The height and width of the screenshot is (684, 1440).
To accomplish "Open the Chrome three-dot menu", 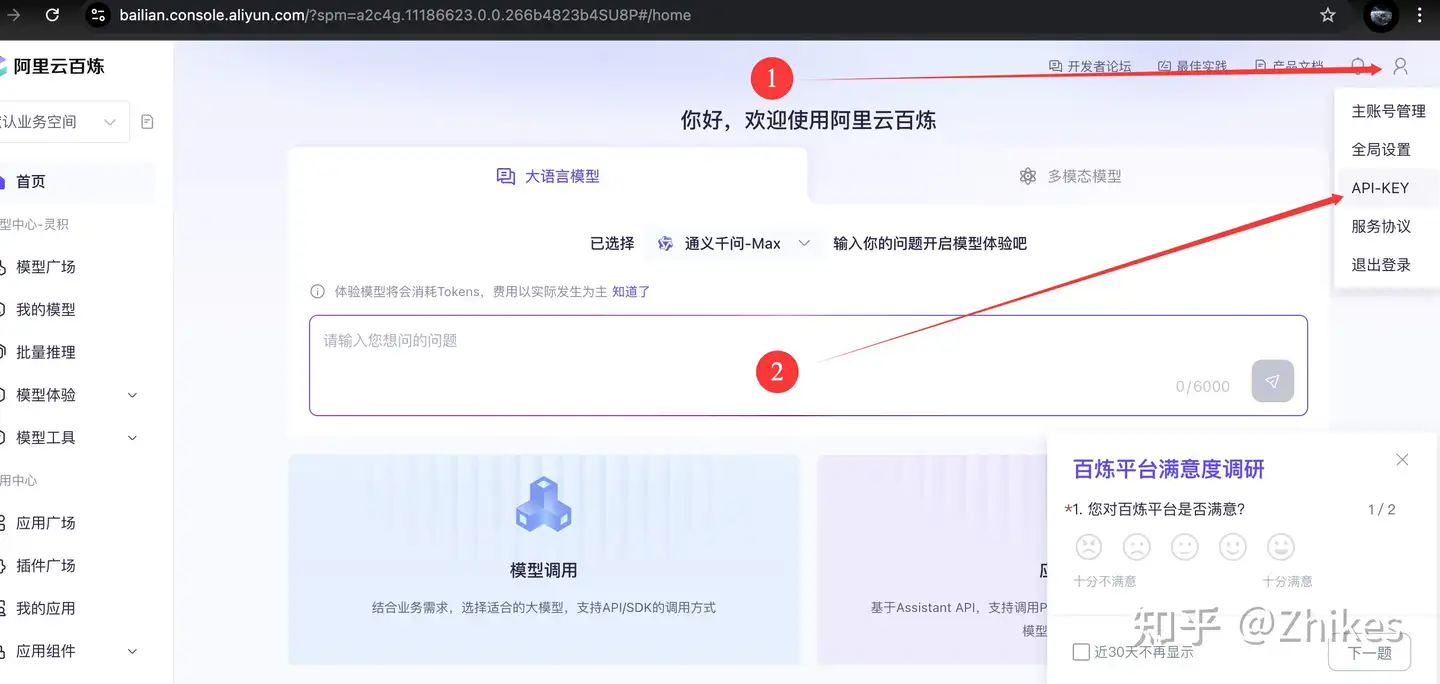I will (1420, 15).
